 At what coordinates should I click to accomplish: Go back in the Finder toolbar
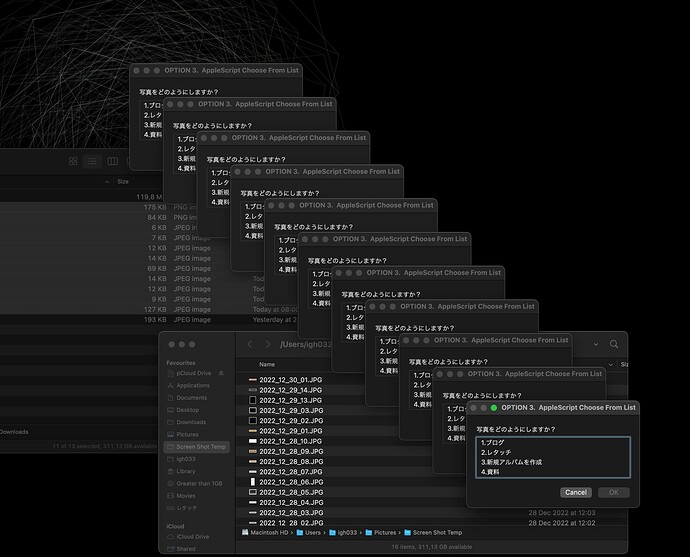[250, 344]
